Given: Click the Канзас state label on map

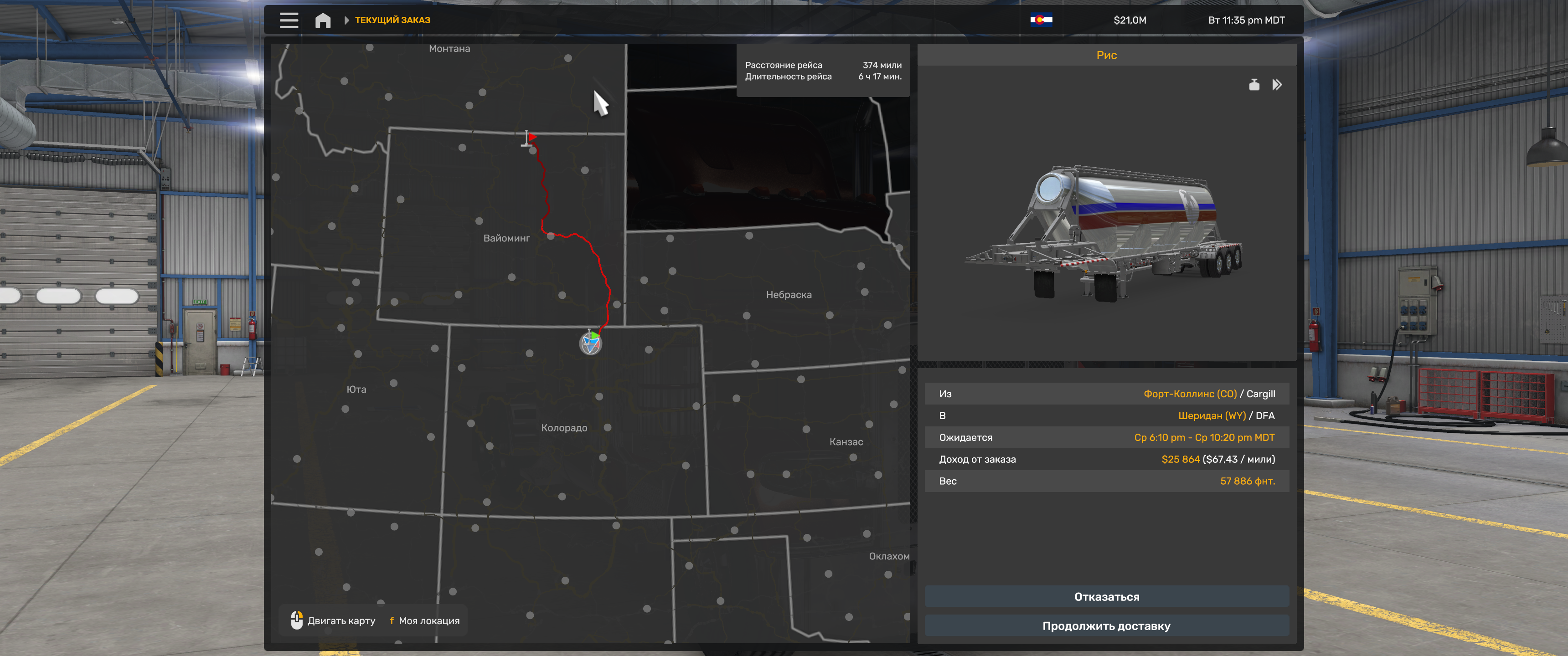Looking at the screenshot, I should point(846,442).
